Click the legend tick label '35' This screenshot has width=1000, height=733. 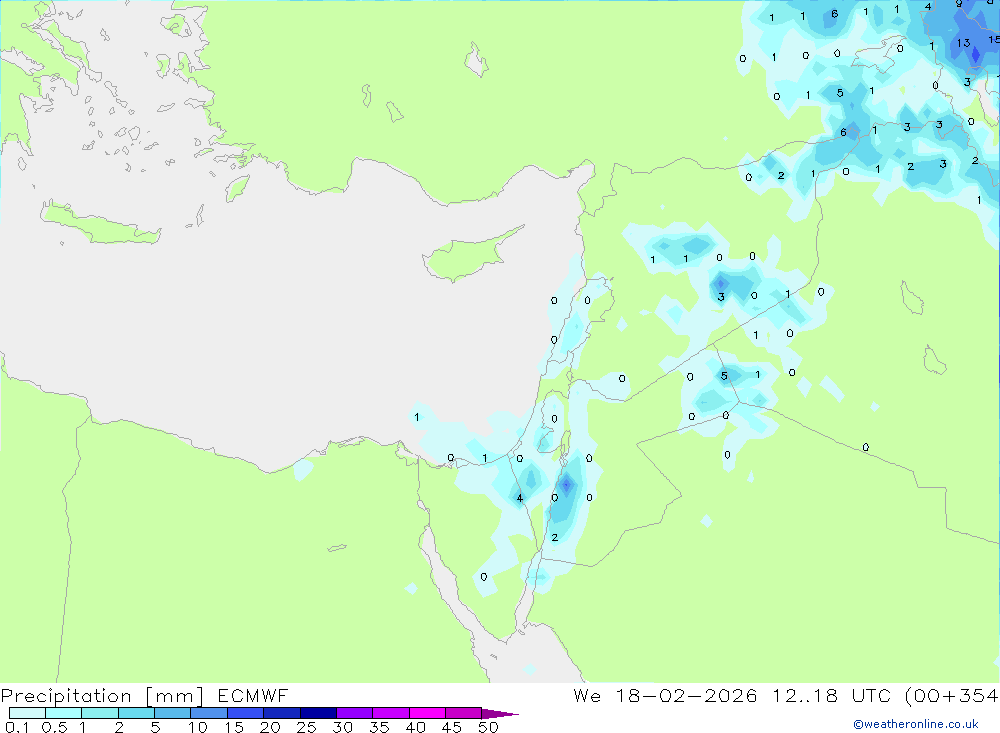(x=379, y=727)
